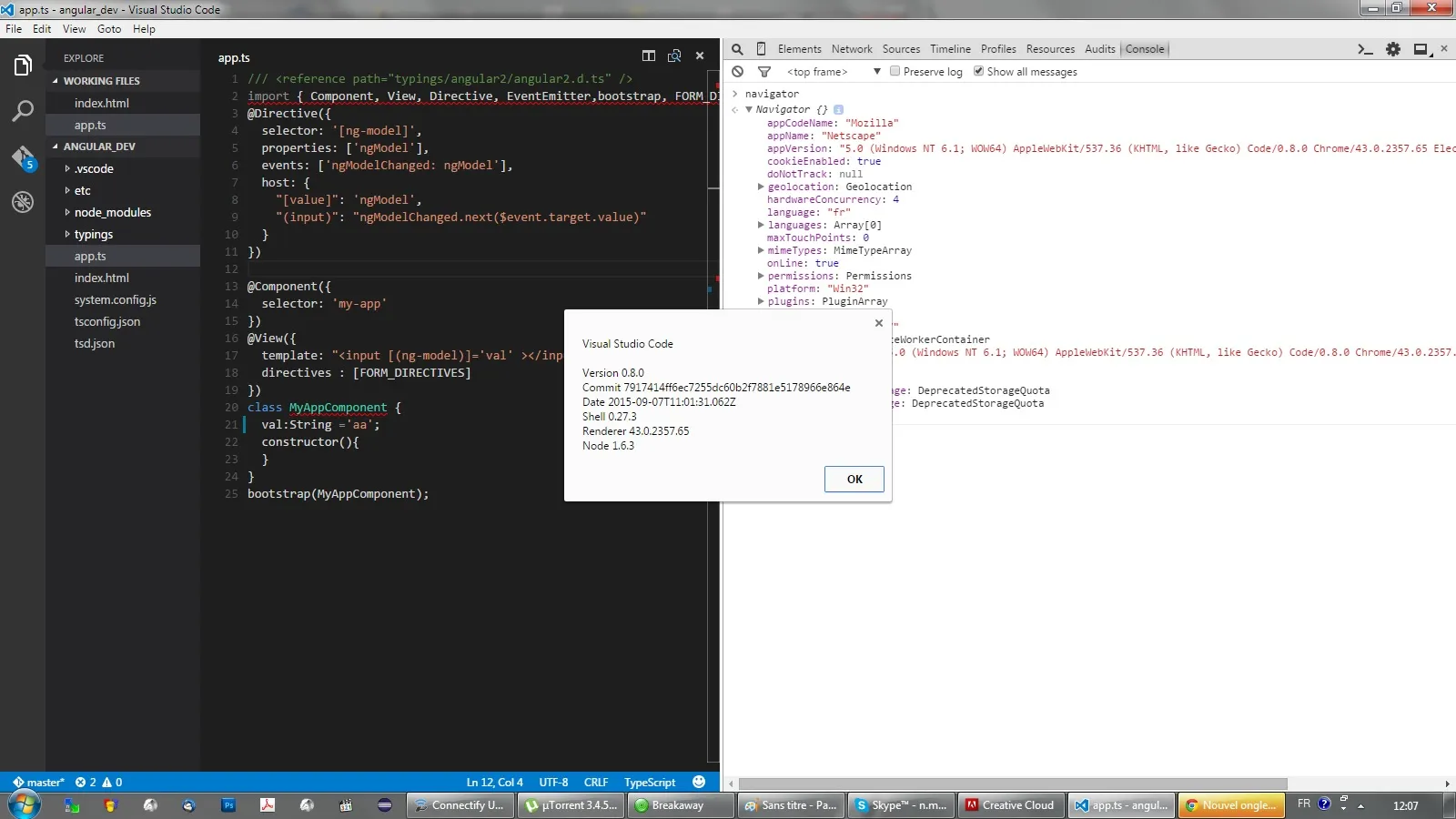
Task: Switch to the Audits tab in DevTools
Action: (x=1099, y=49)
